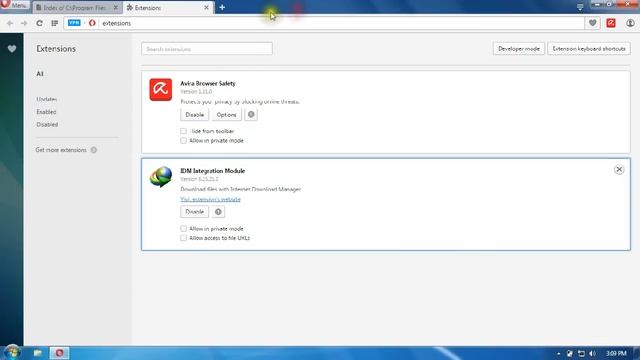Click the icon beside Get more extensions
The image size is (640, 360).
point(94,150)
